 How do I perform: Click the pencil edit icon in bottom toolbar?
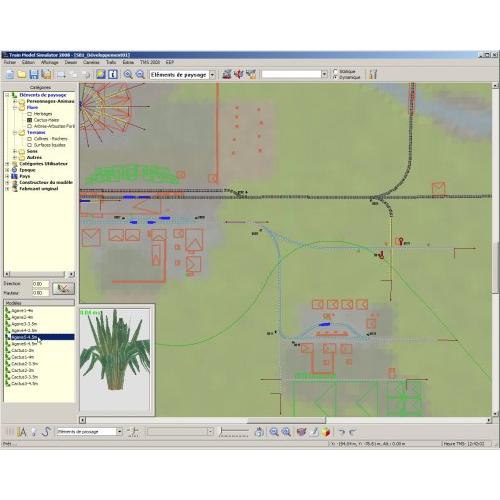314,432
